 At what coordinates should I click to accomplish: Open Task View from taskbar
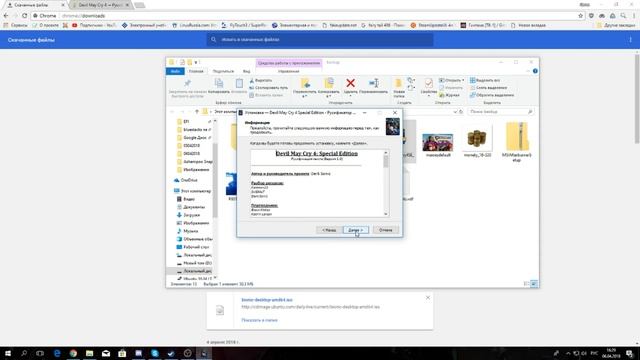(40, 353)
